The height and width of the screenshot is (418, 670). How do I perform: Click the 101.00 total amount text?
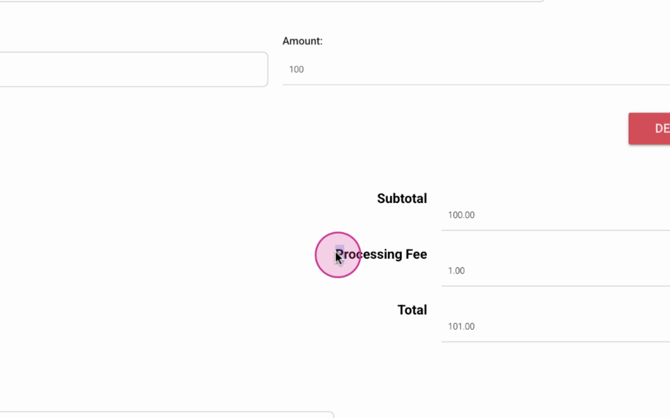tap(461, 327)
